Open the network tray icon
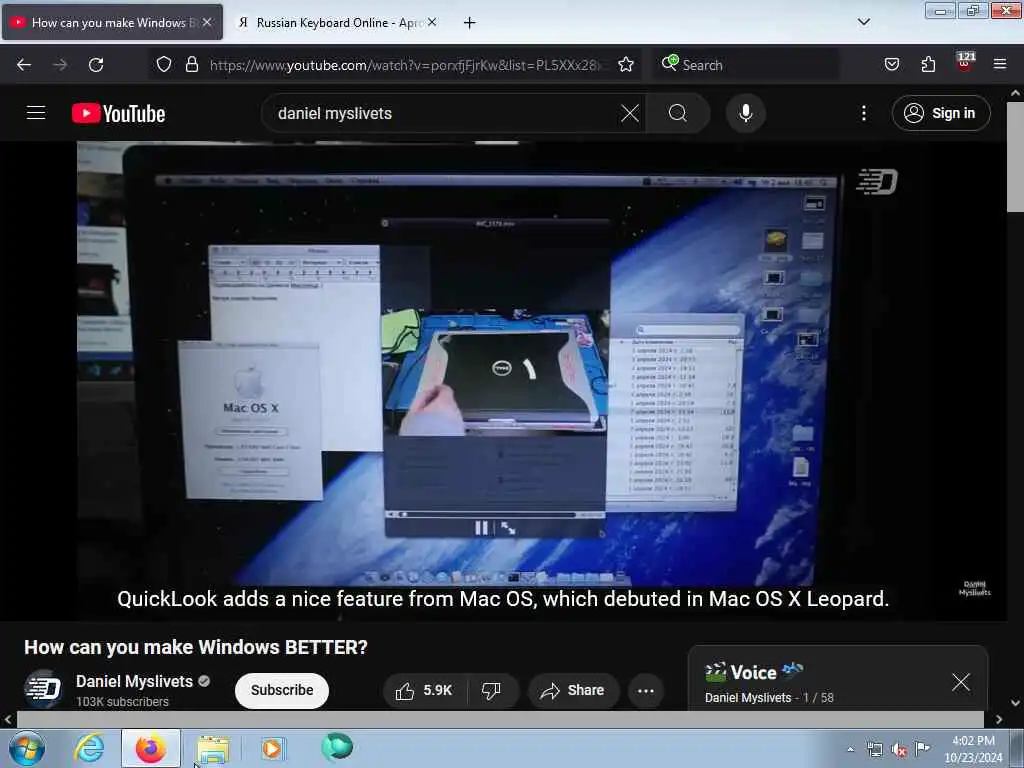The width and height of the screenshot is (1024, 768). 874,750
